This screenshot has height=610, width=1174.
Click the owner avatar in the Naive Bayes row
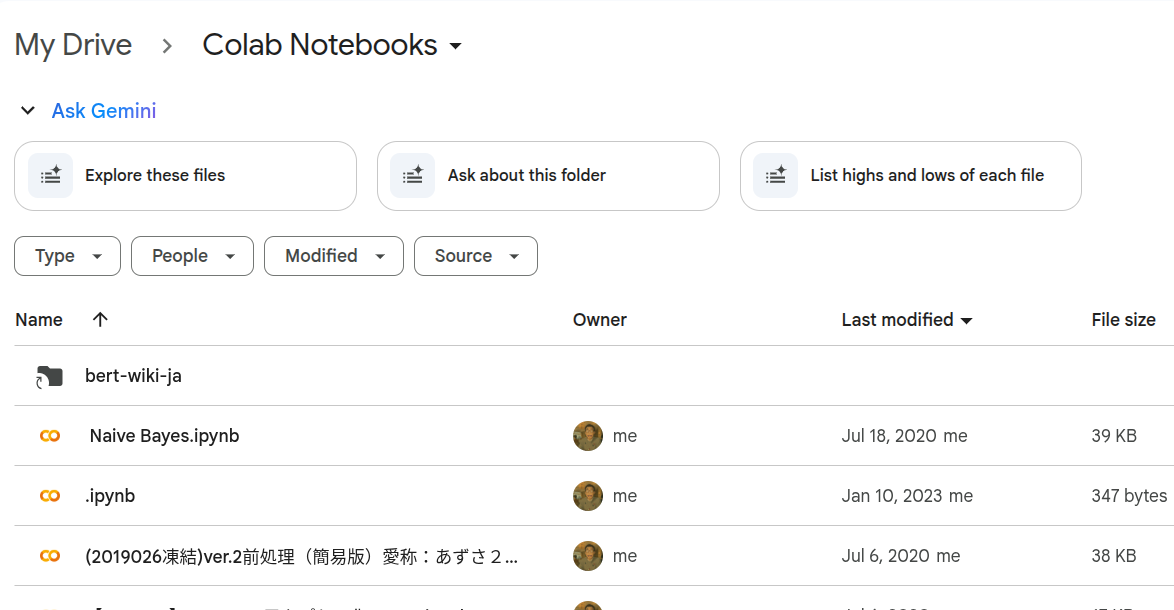[588, 436]
